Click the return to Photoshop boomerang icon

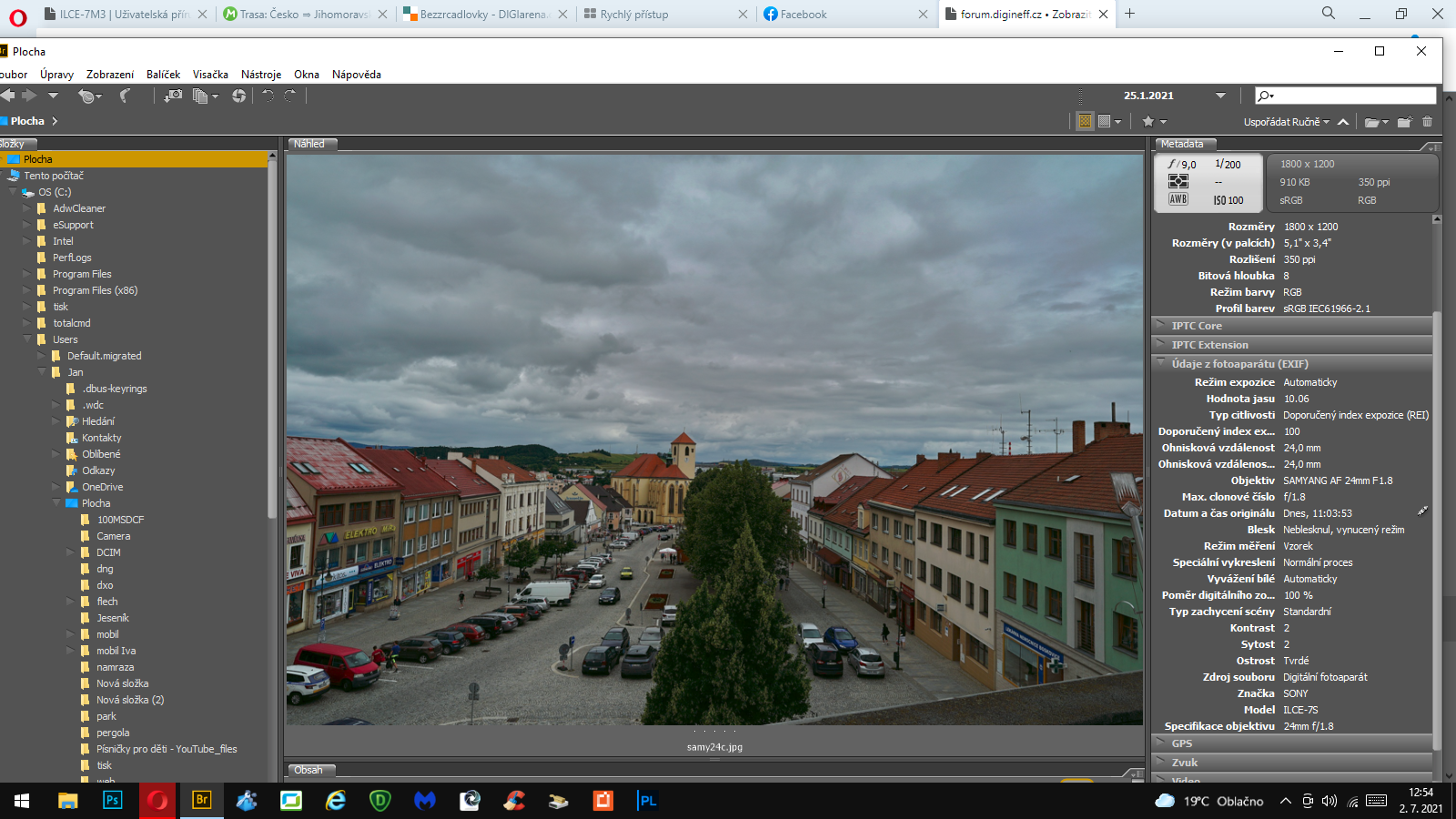pyautogui.click(x=125, y=96)
